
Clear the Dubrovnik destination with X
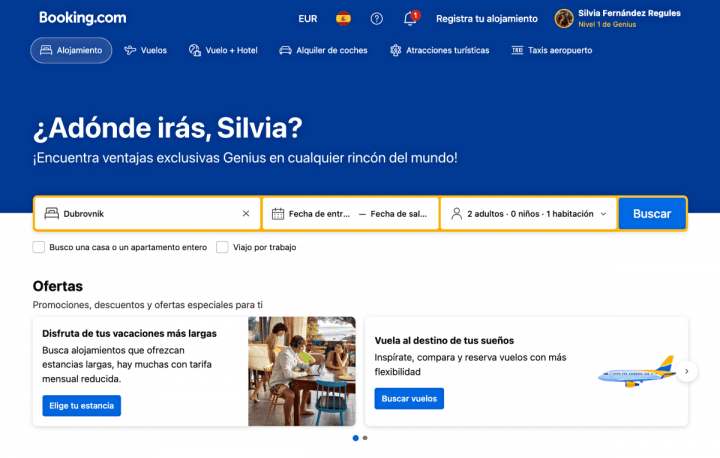(246, 214)
